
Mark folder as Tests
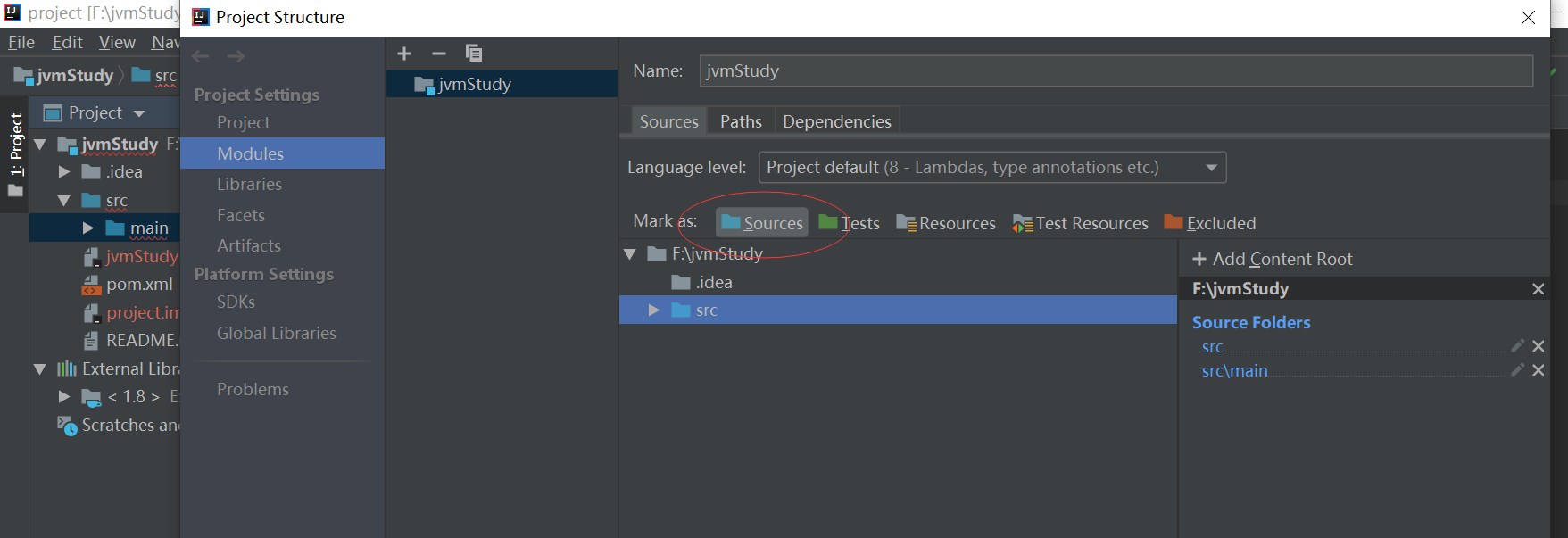click(x=850, y=223)
